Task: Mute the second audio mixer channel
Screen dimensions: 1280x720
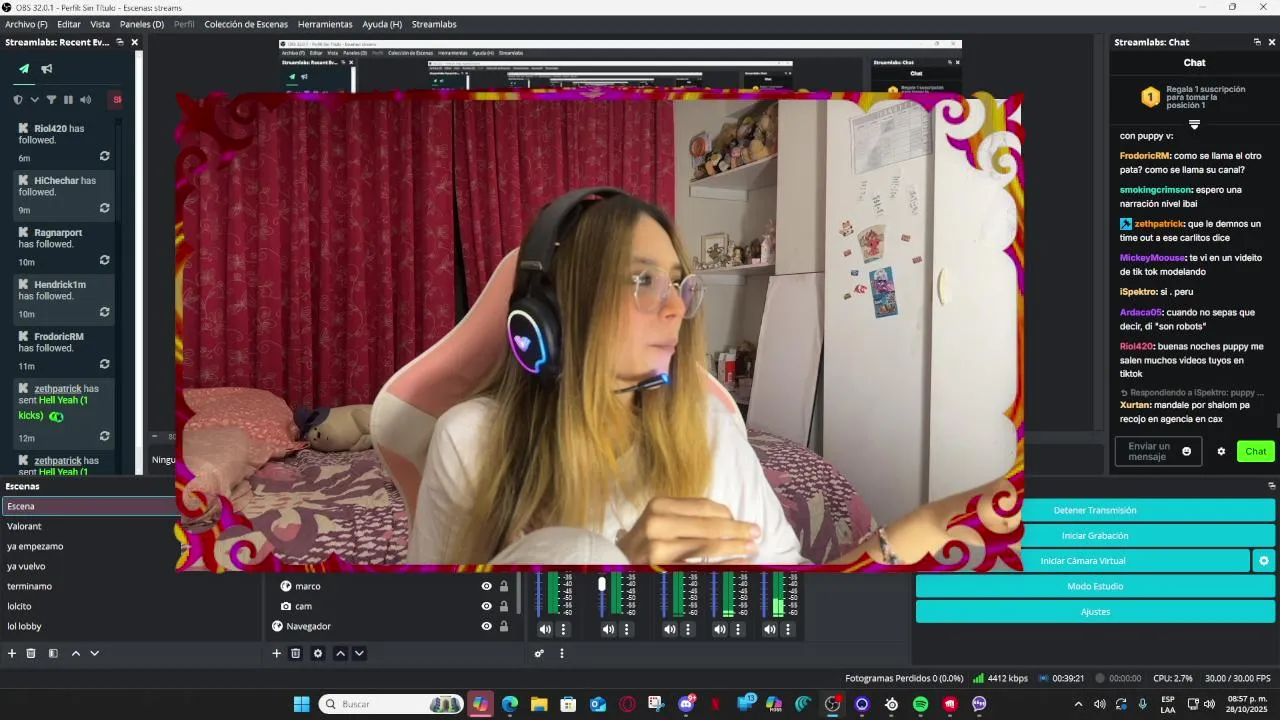Action: (x=608, y=629)
